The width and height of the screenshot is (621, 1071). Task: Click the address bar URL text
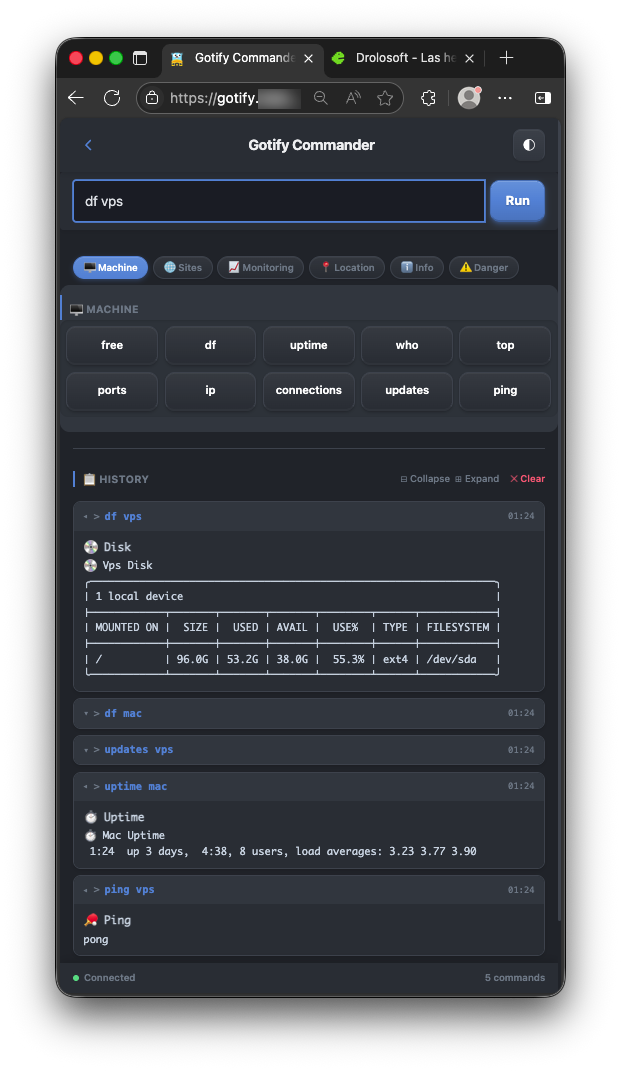click(235, 98)
